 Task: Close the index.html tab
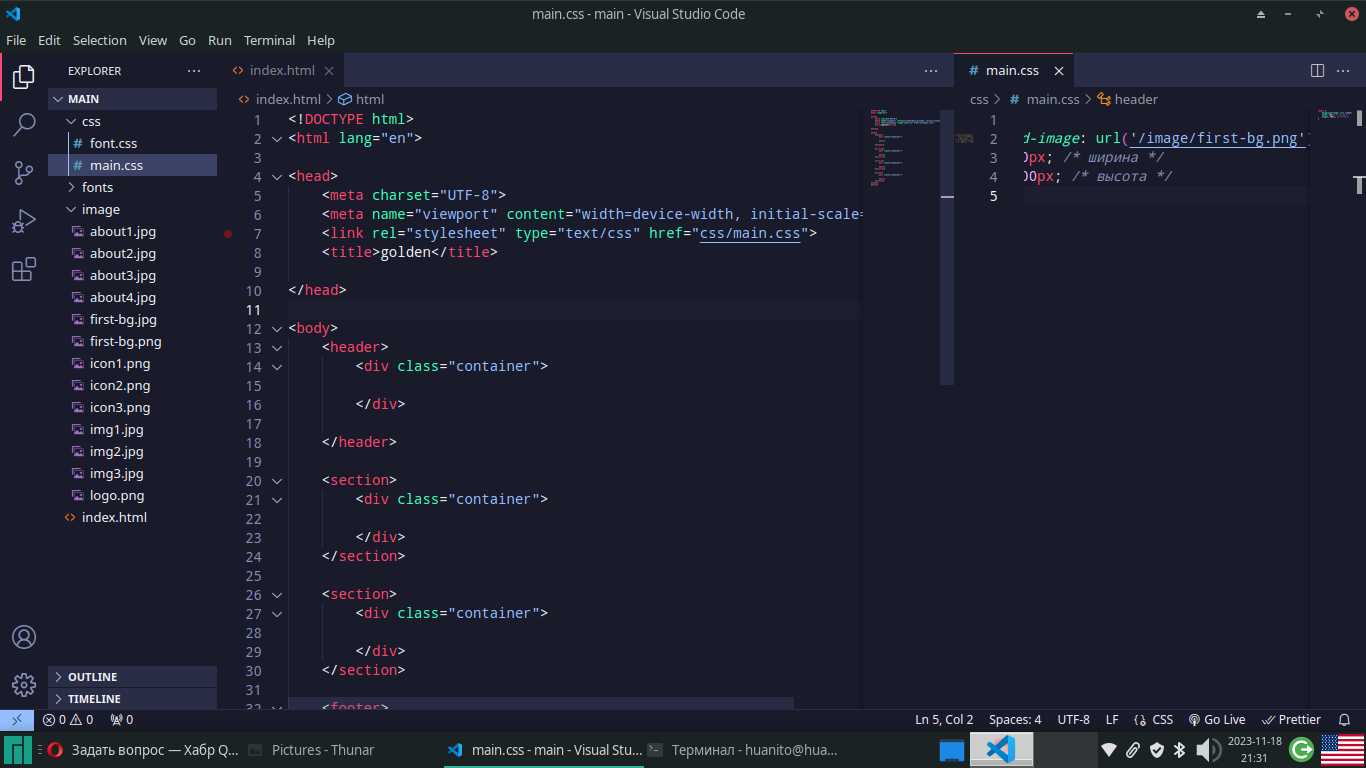(x=328, y=71)
